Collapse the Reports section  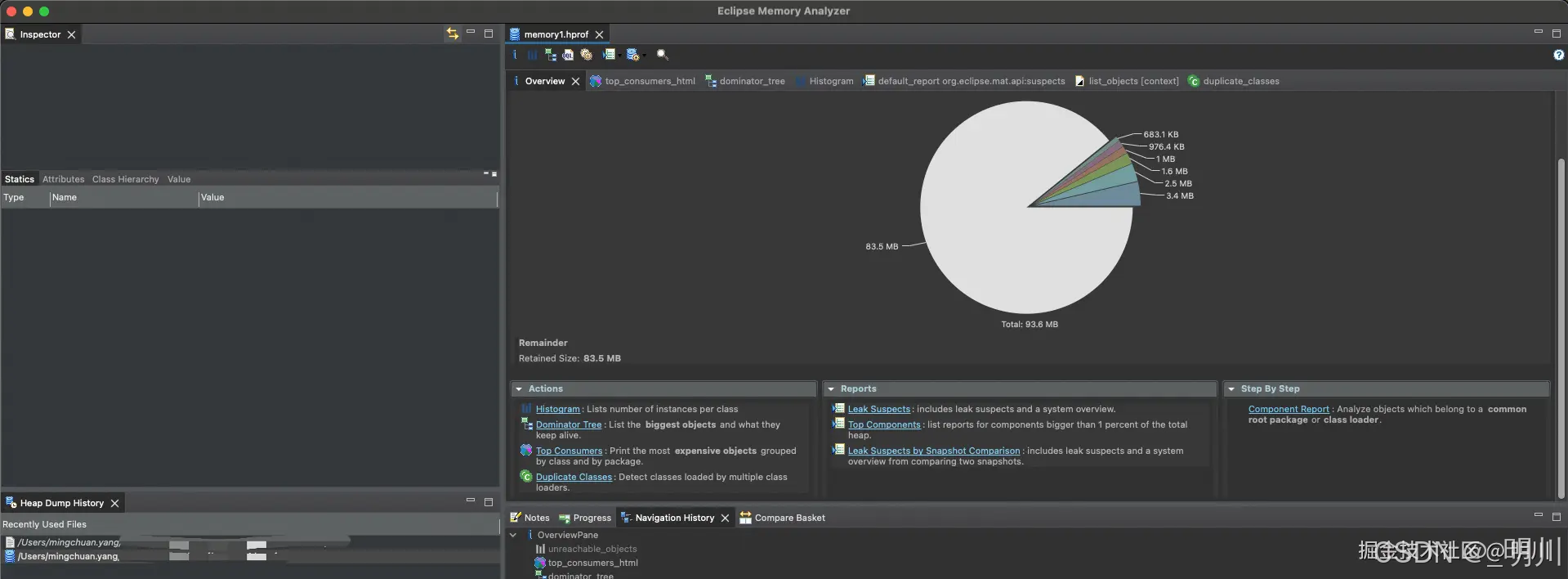[x=831, y=389]
